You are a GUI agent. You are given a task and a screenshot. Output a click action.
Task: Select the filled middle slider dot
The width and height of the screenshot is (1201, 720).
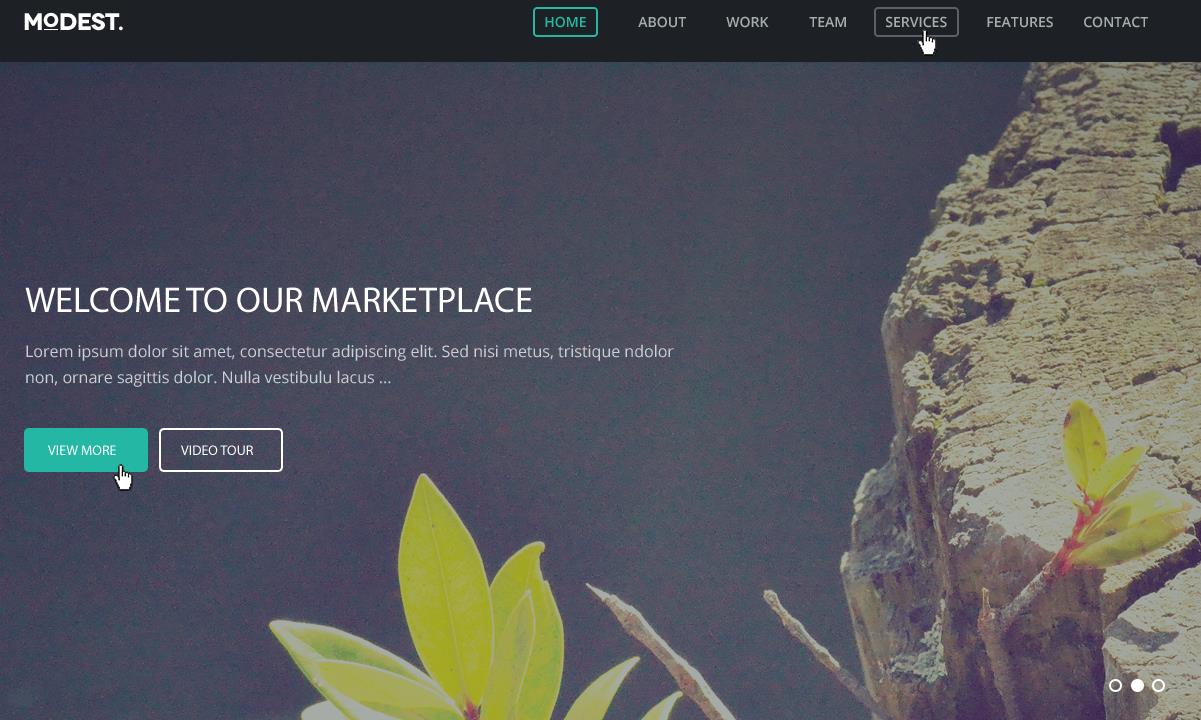click(x=1137, y=686)
